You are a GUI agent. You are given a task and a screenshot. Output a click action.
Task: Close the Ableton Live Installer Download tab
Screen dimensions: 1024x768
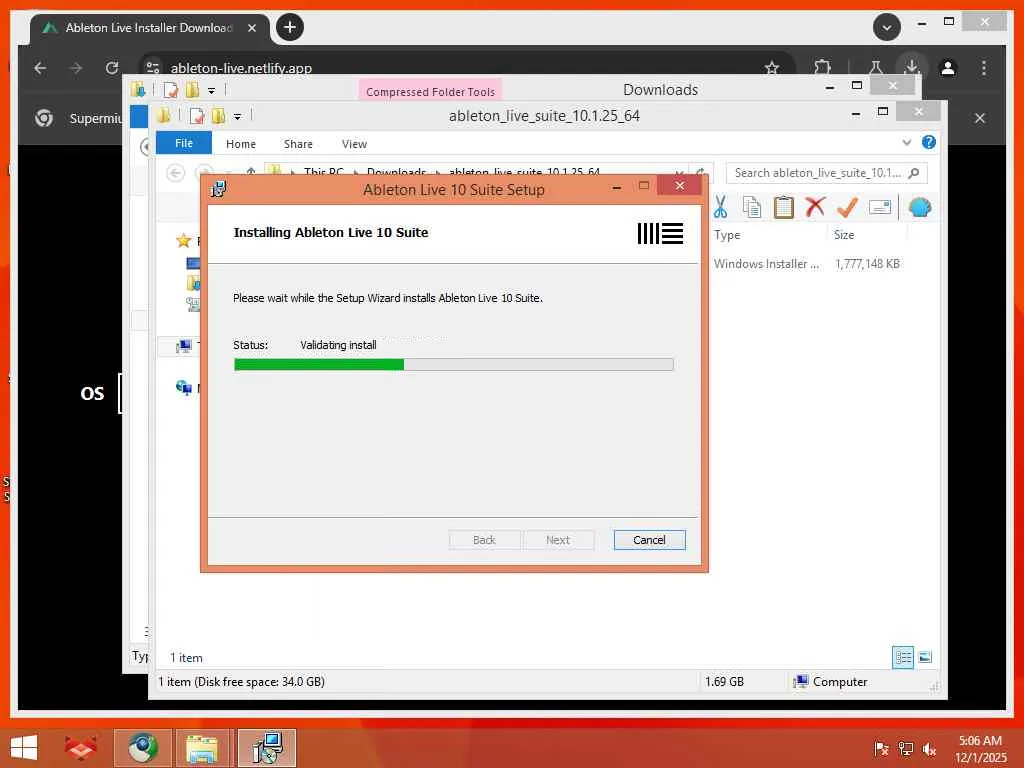pyautogui.click(x=252, y=28)
